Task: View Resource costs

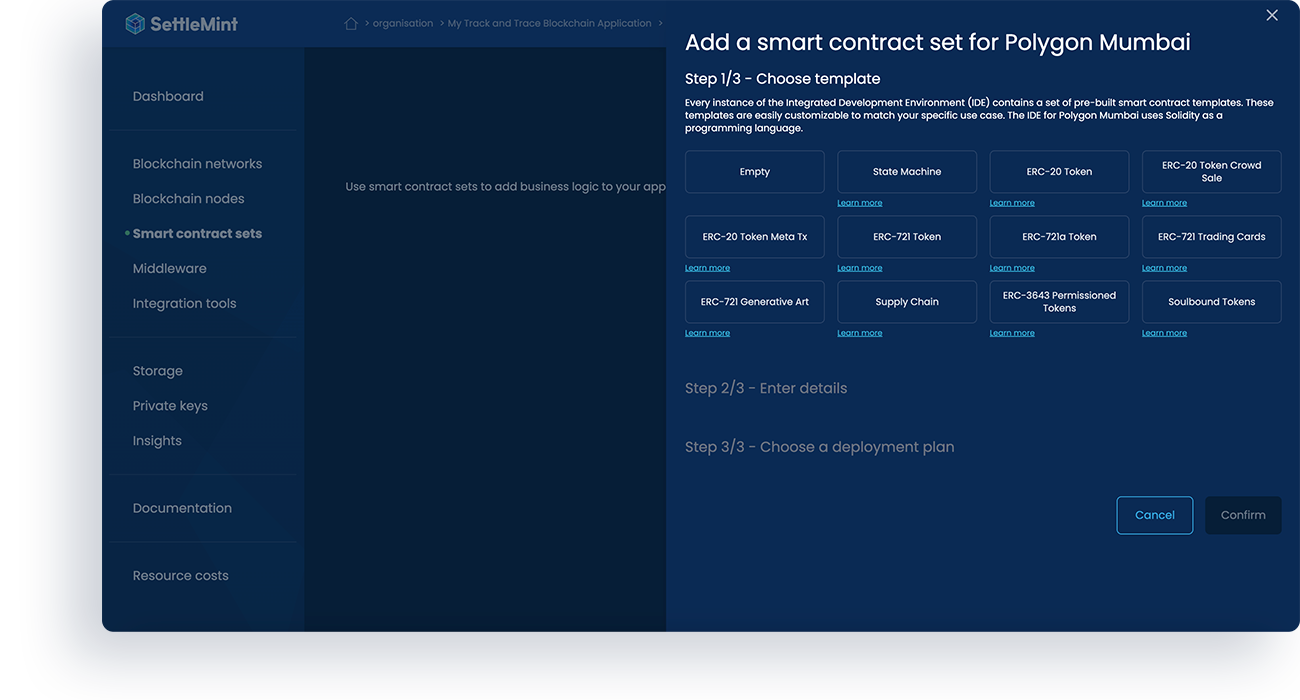Action: tap(181, 575)
